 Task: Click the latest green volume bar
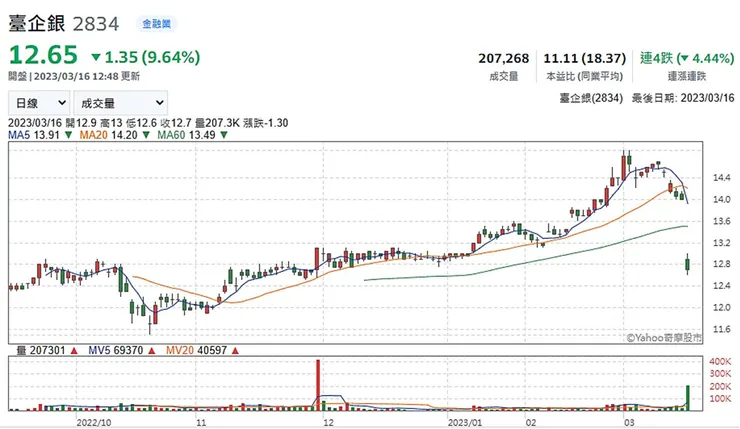(x=688, y=398)
